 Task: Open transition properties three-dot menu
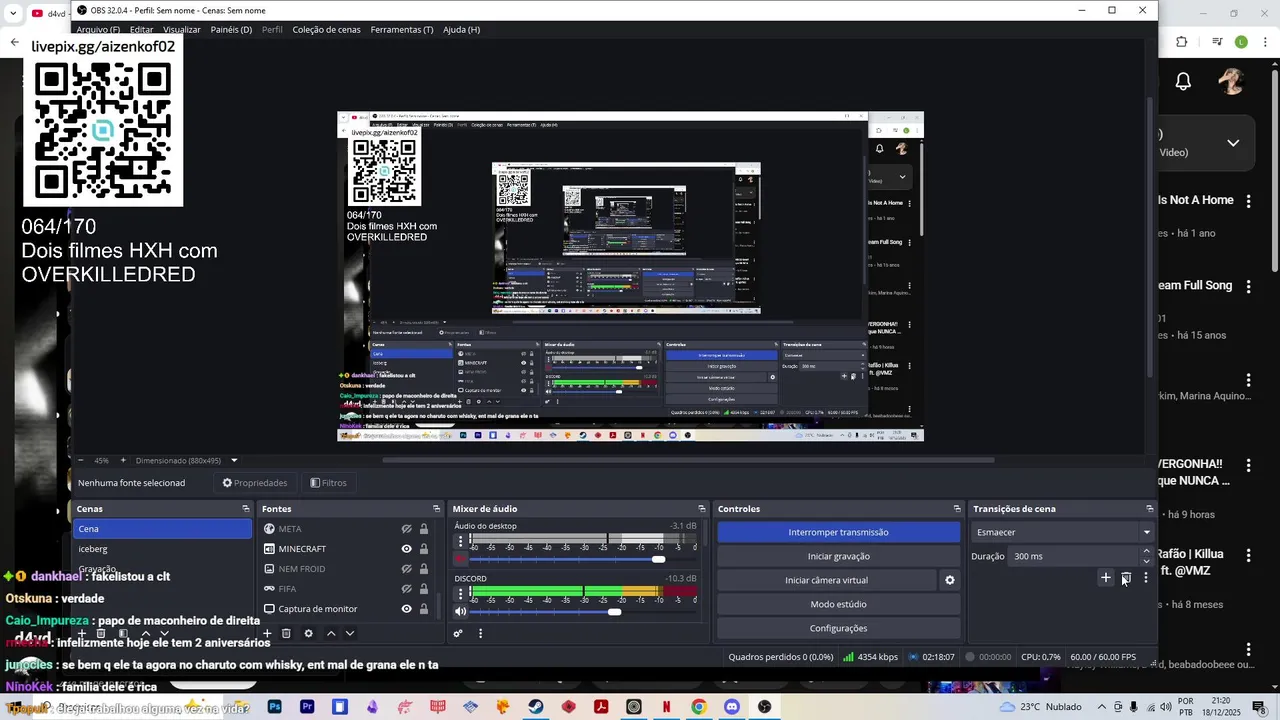tap(1146, 578)
